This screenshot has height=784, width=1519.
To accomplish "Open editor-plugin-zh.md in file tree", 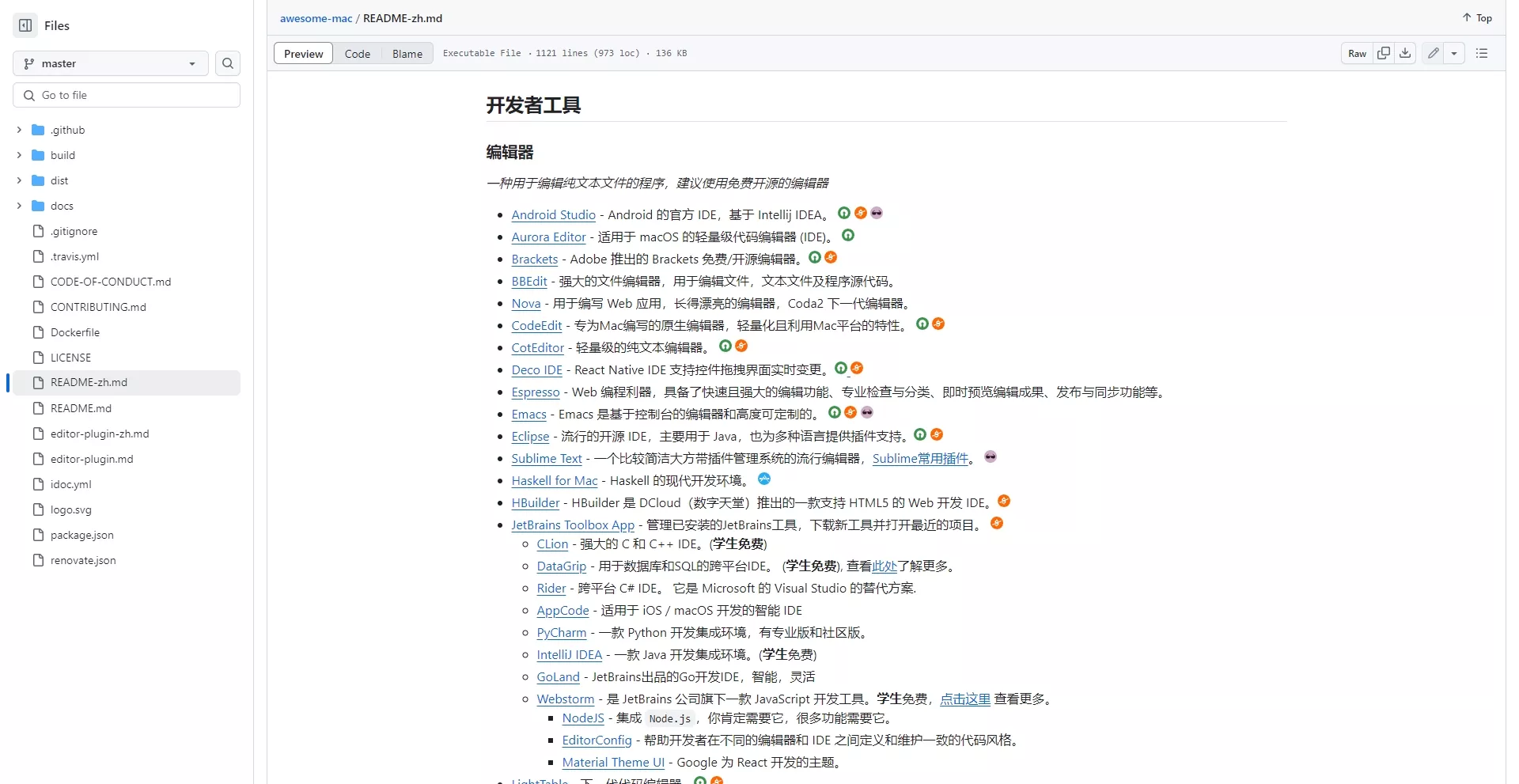I will 100,434.
